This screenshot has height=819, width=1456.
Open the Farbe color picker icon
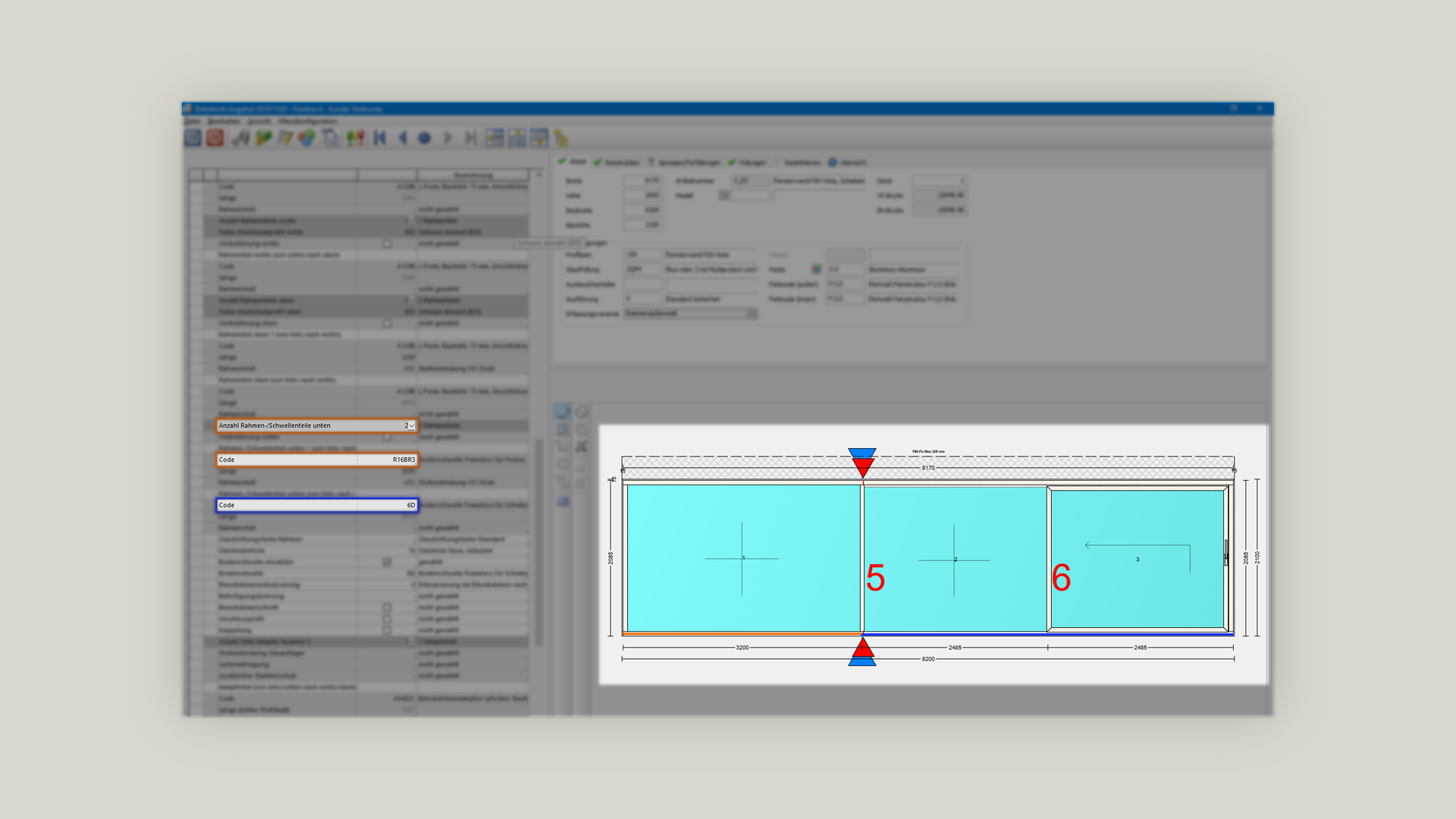click(x=816, y=269)
